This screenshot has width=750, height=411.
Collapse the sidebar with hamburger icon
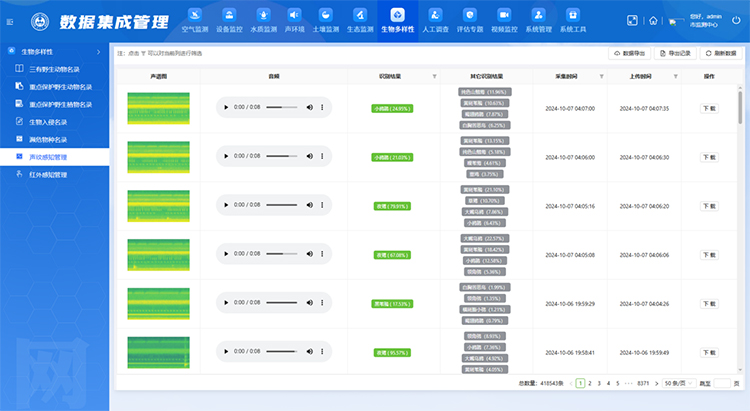(10, 21)
